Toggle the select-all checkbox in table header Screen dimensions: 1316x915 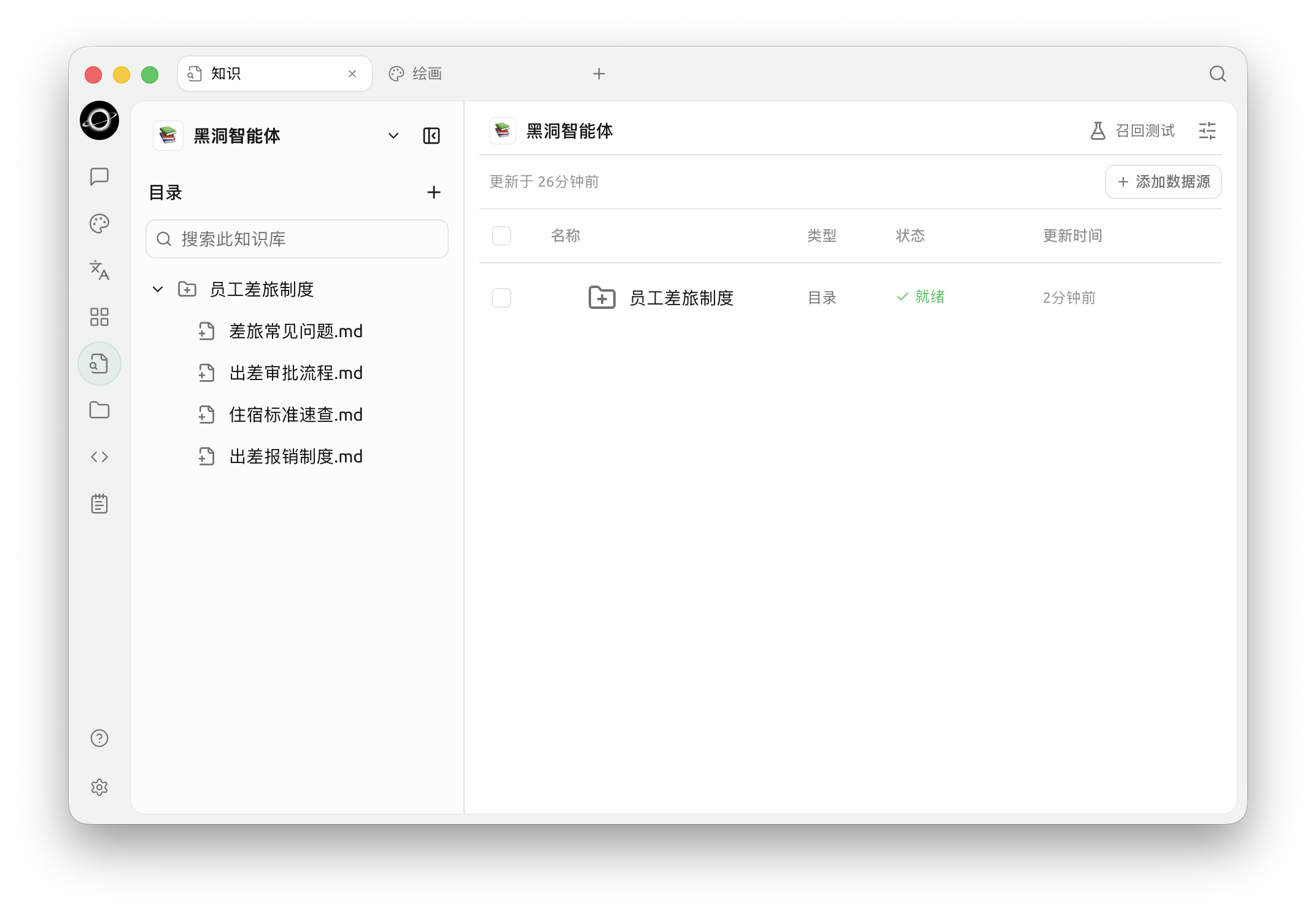(501, 236)
